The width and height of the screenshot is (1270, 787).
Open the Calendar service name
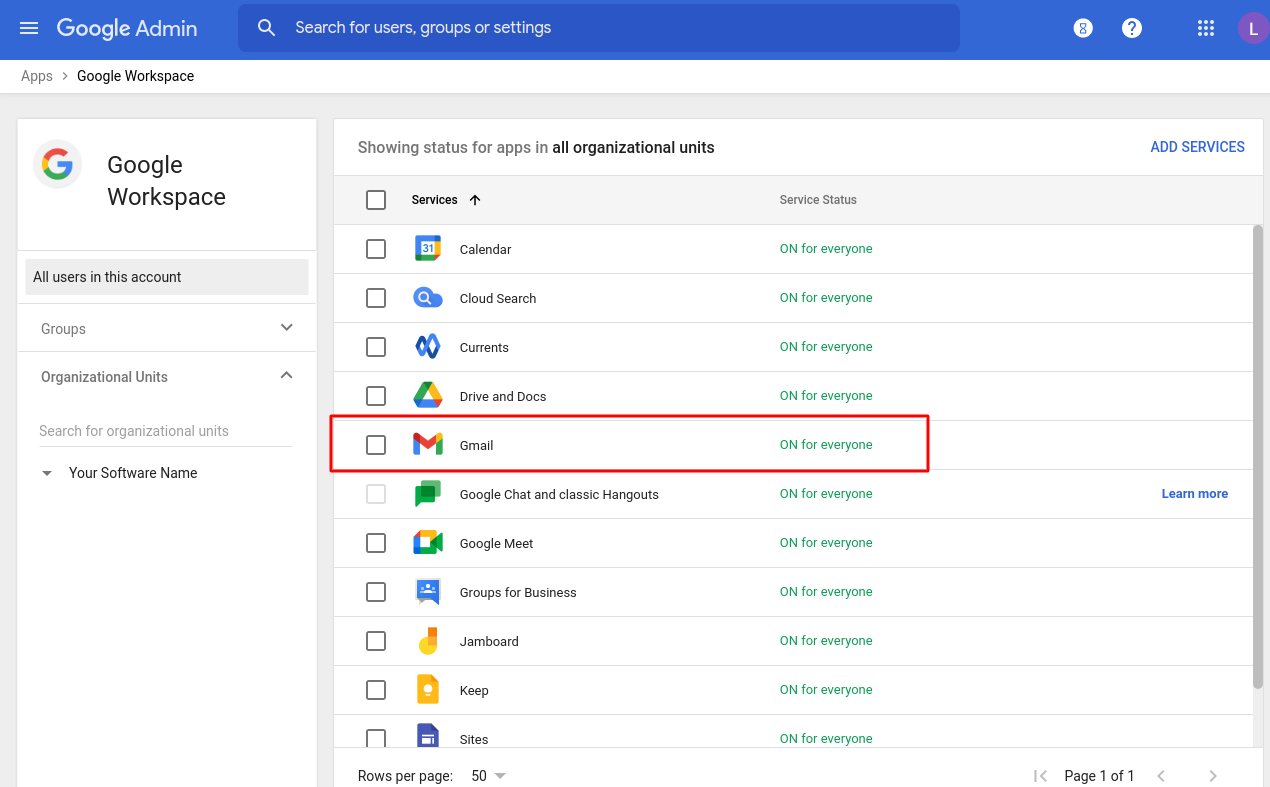coord(486,250)
